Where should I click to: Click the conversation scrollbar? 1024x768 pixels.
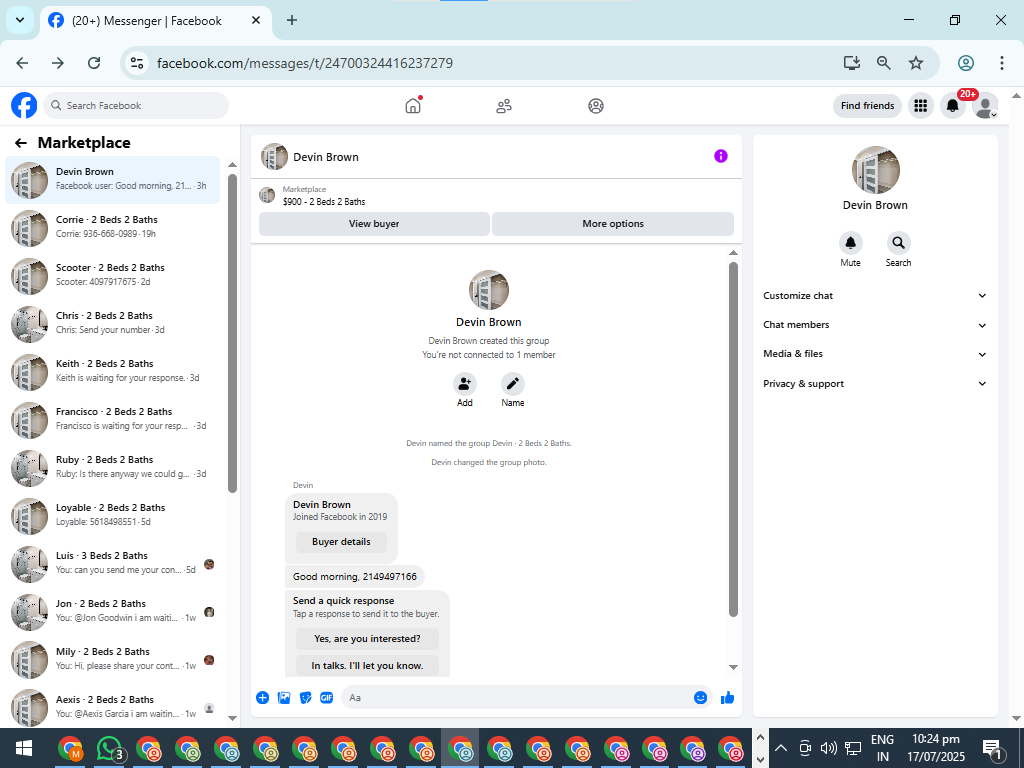733,439
